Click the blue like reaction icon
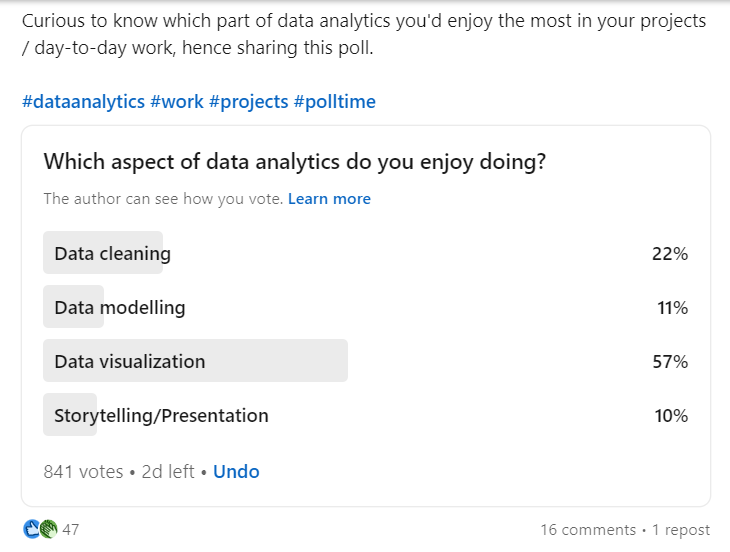 click(31, 529)
